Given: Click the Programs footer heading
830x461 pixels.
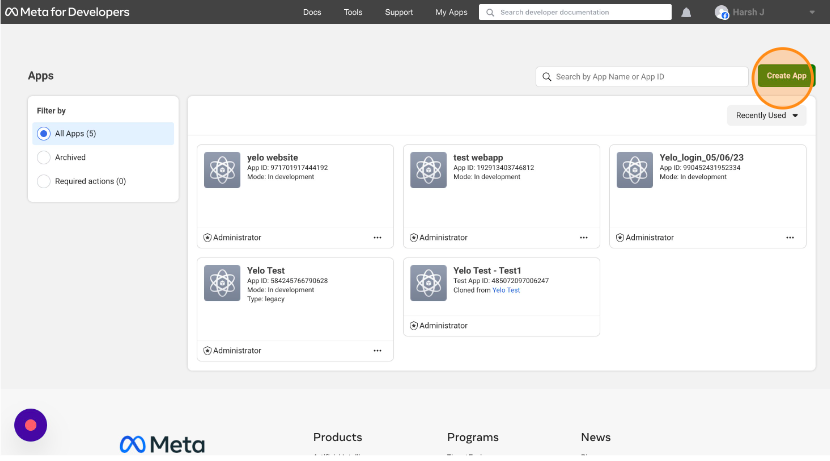Looking at the screenshot, I should 473,437.
